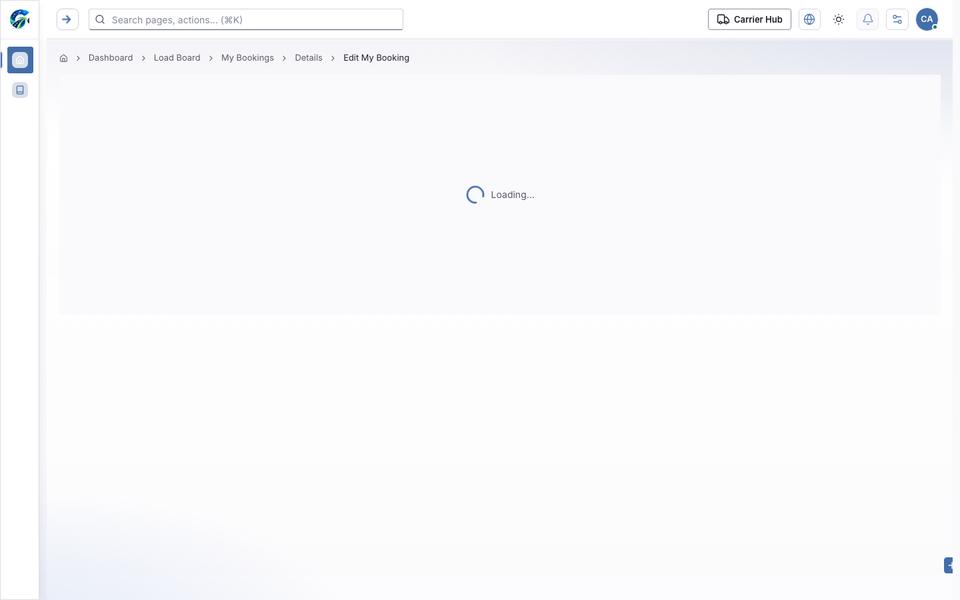The height and width of the screenshot is (600, 960).
Task: Open the home sidebar icon
Action: [x=20, y=60]
